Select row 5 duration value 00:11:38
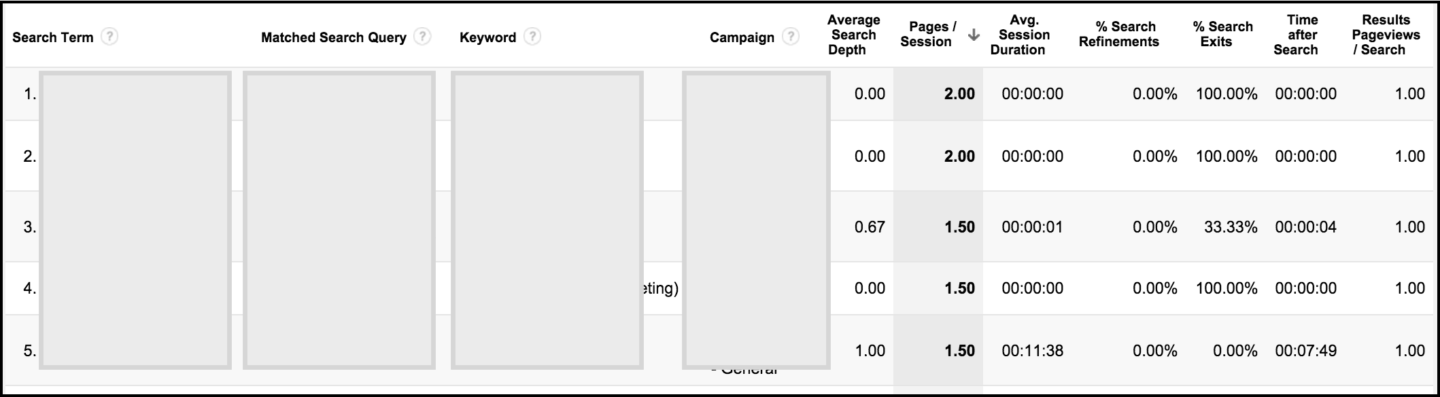The image size is (1440, 397). tap(1032, 351)
